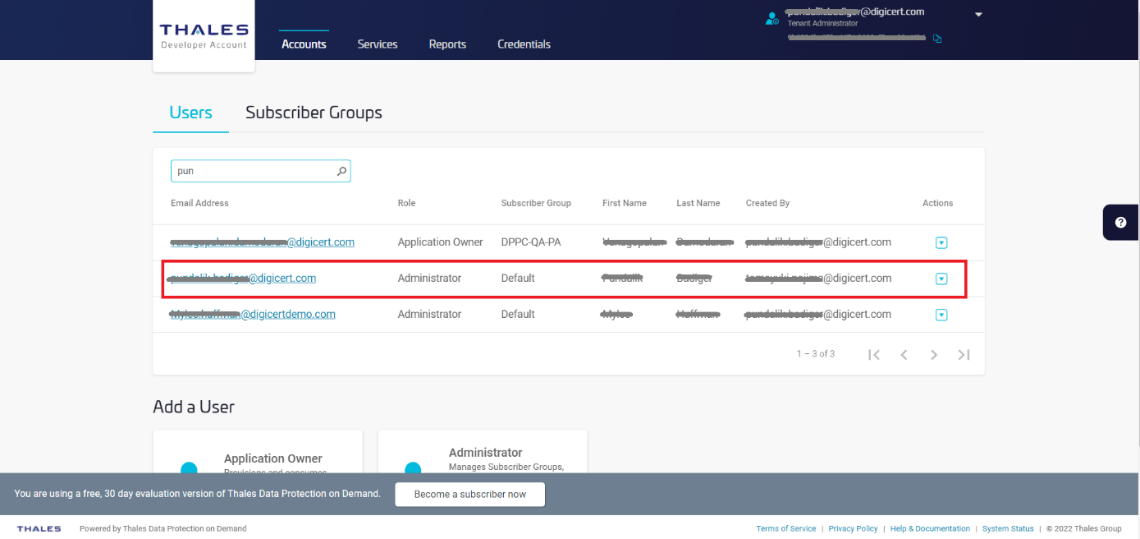Jump to the last page of users

964,354
